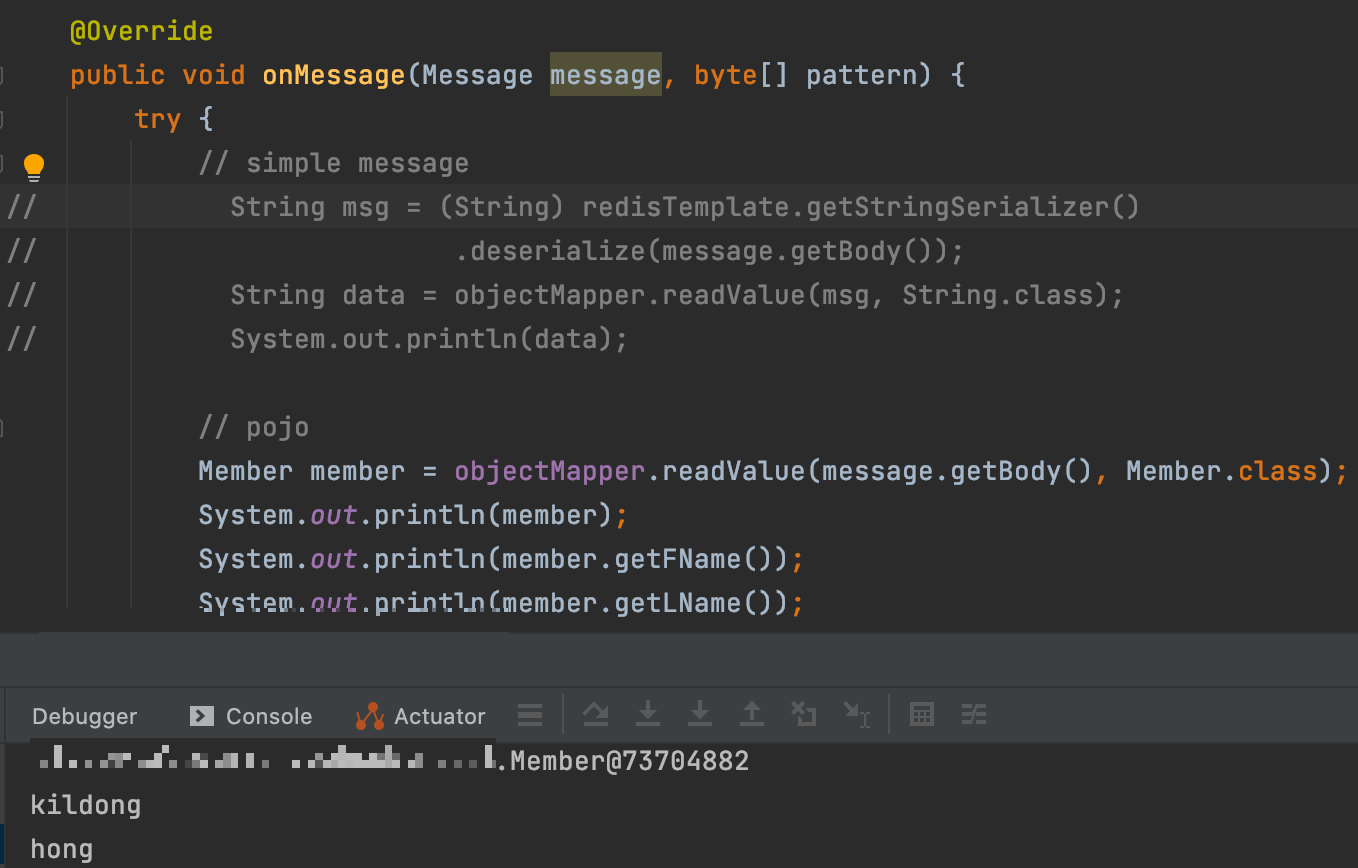Click the Drop Frame icon
Viewport: 1358px width, 868px height.
pos(804,714)
